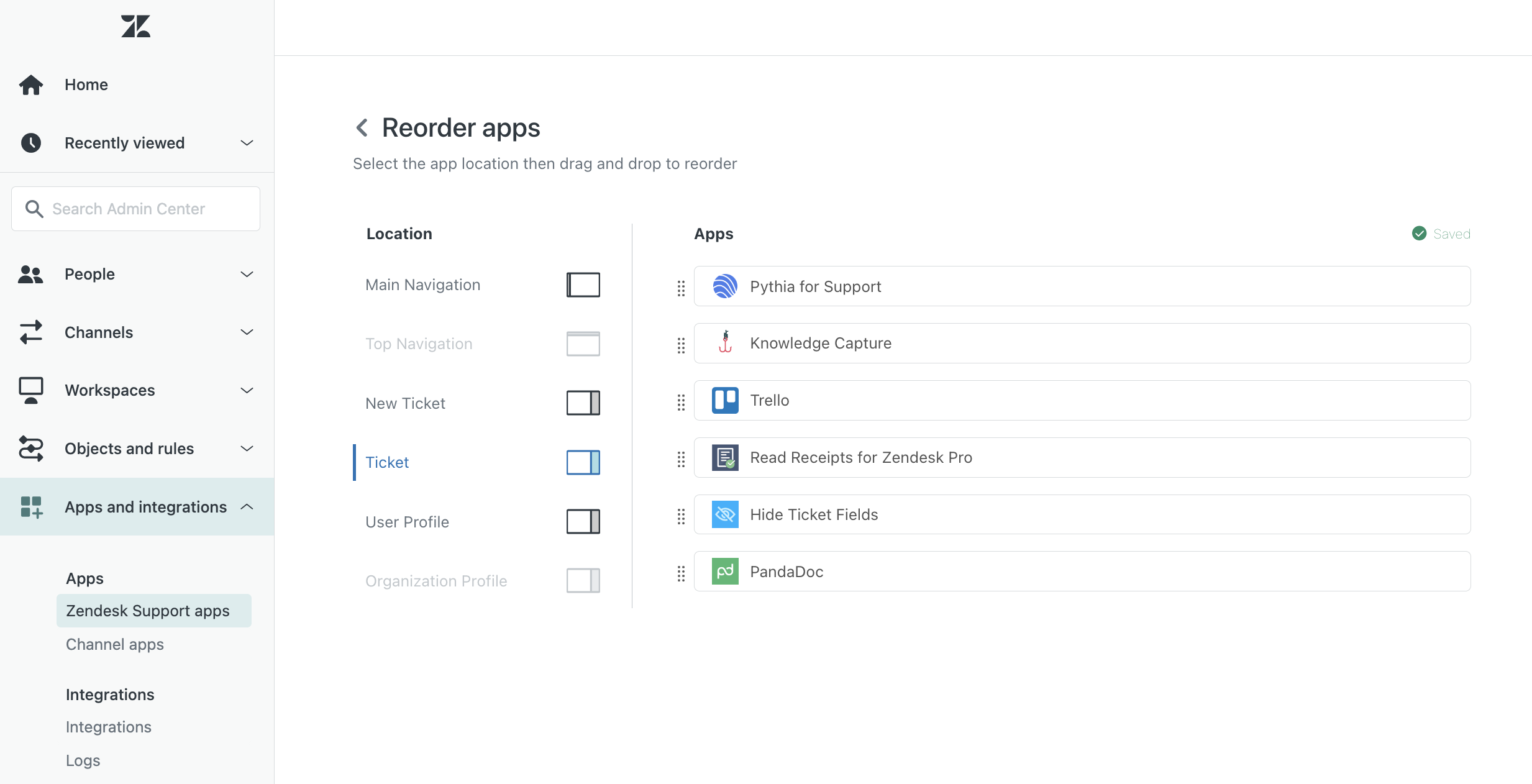Collapse the Apps and integrations section
The height and width of the screenshot is (784, 1532).
[x=247, y=506]
